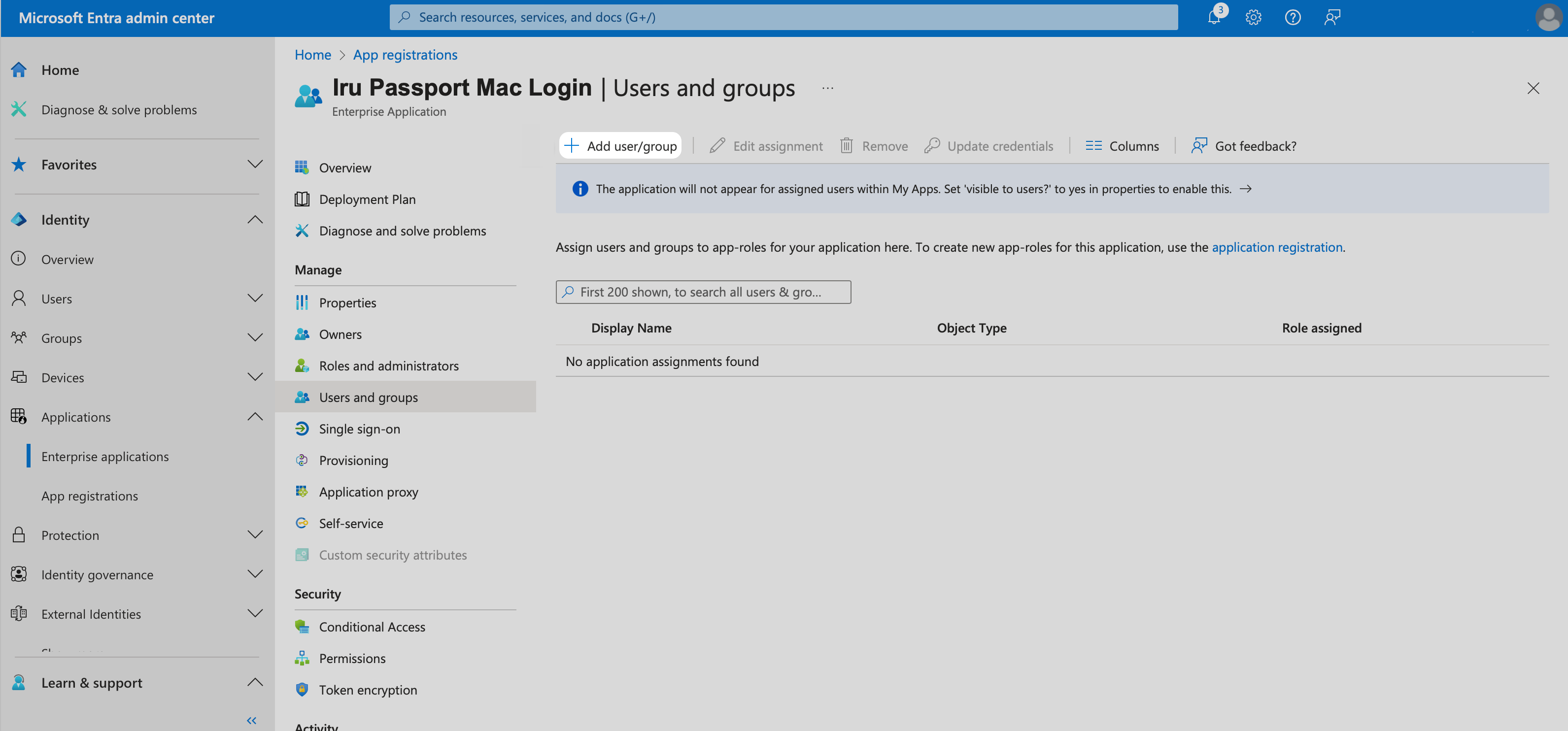Expand the Groups section chevron
This screenshot has height=731, width=1568.
255,338
